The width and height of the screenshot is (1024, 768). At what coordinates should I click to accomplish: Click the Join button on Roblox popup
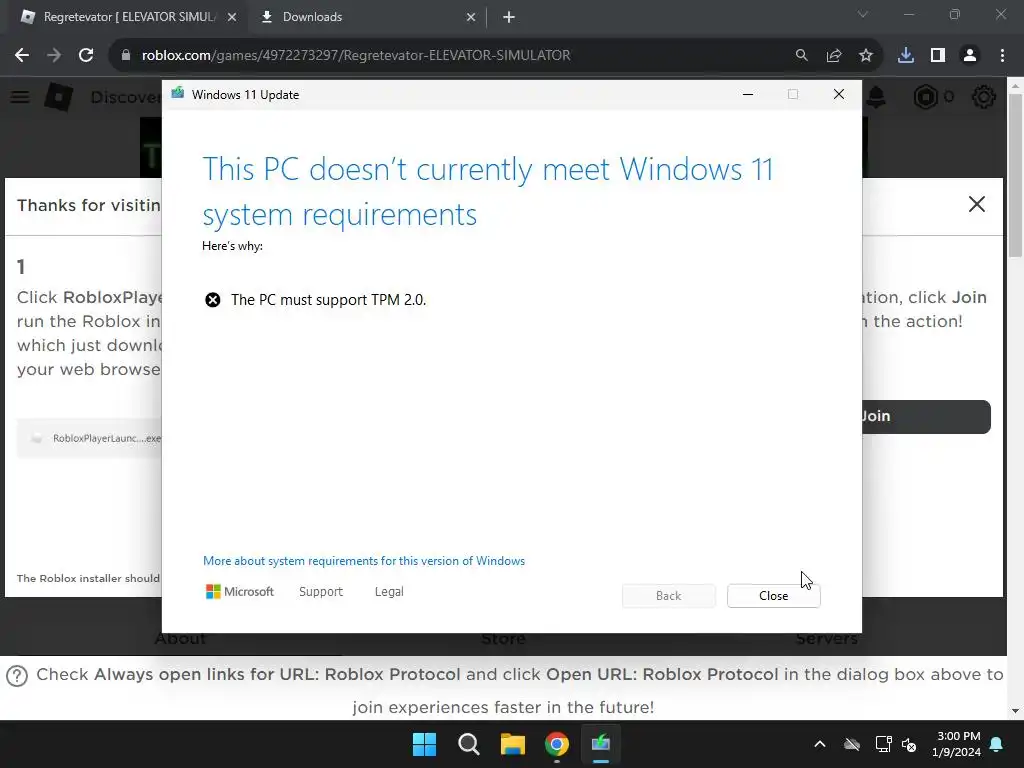[x=926, y=417]
